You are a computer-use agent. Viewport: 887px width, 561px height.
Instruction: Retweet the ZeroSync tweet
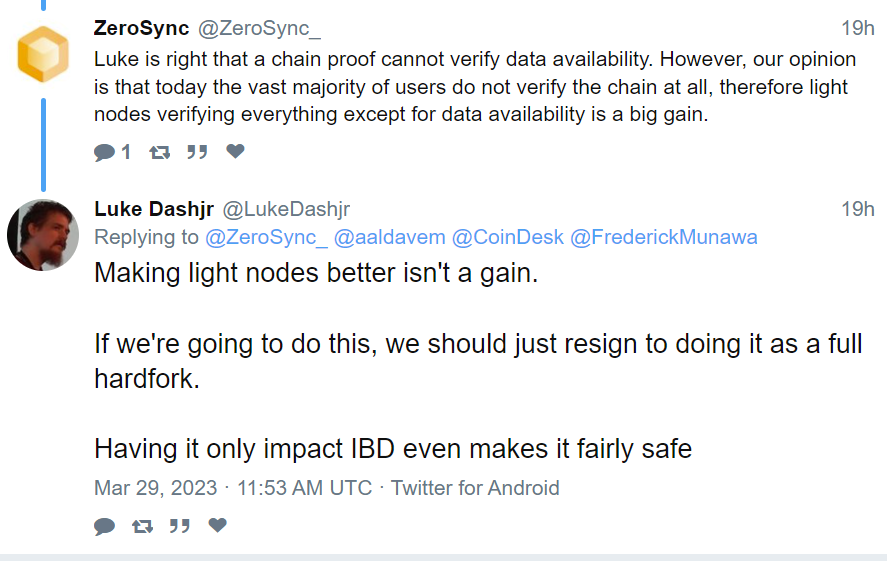158,152
